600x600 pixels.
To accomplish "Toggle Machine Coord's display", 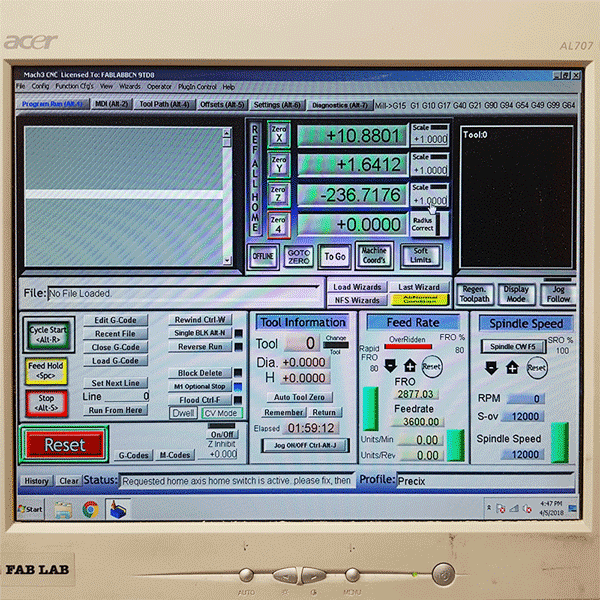I will (x=374, y=255).
